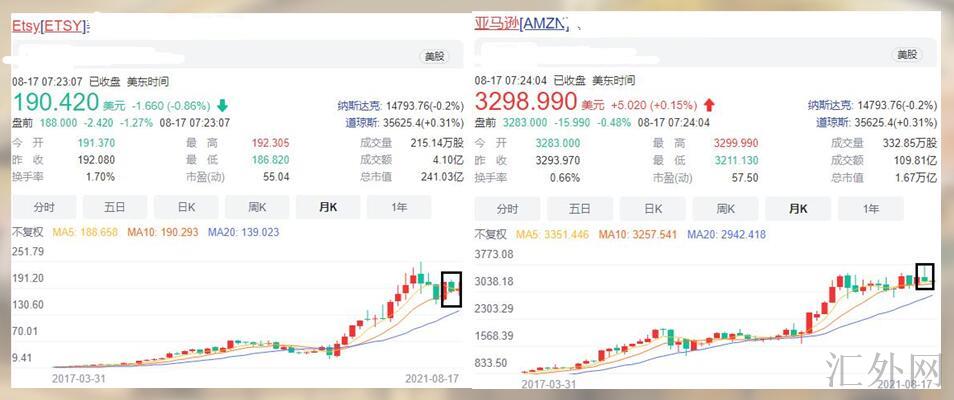
Task: Open the 亚马逊[AMZN] stock link
Action: point(521,24)
